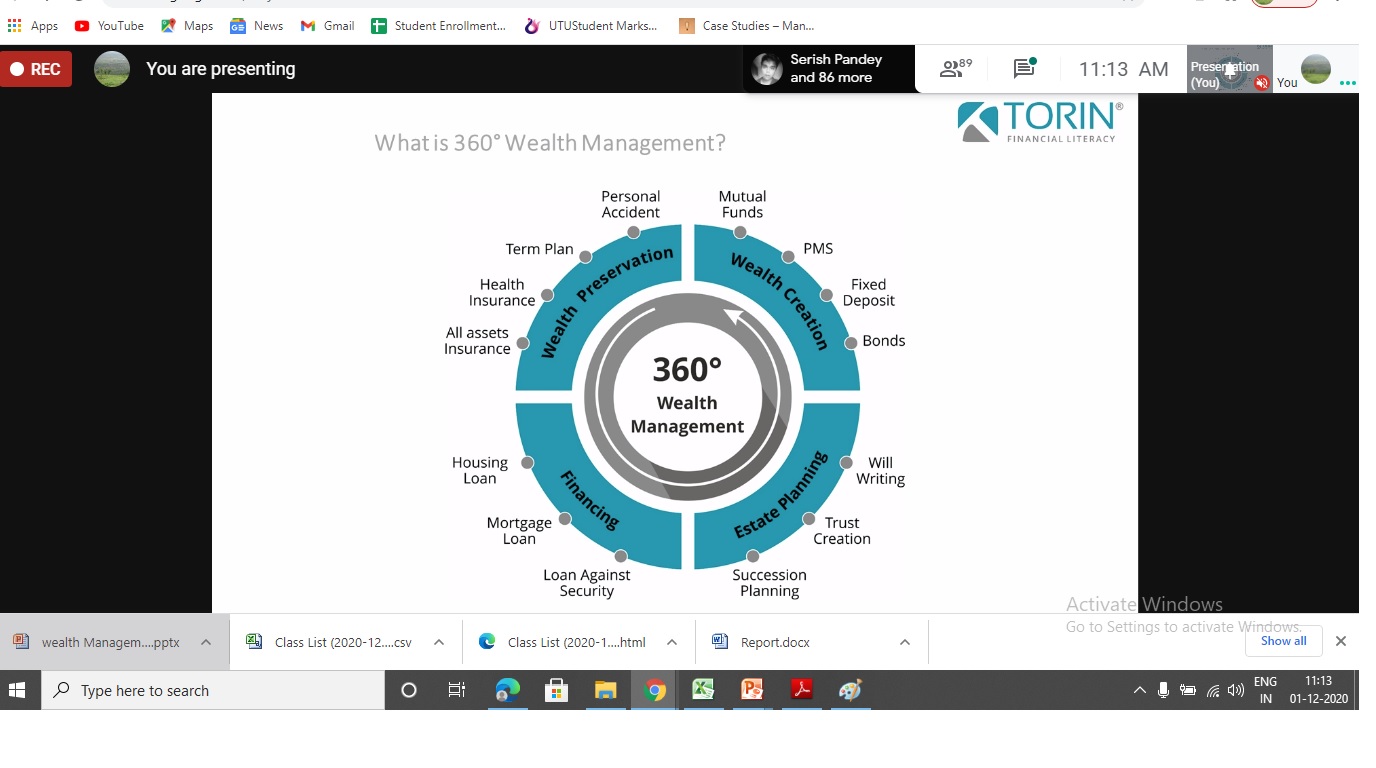
Task: Open Microsoft Edge from taskbar
Action: coord(508,690)
